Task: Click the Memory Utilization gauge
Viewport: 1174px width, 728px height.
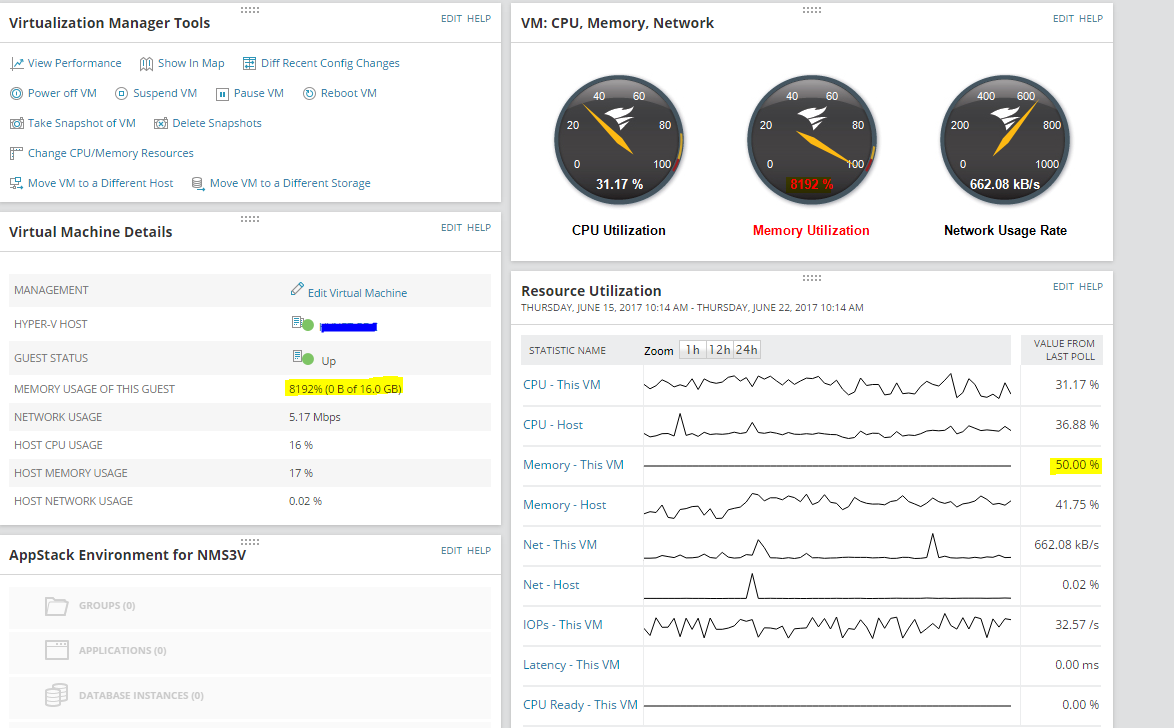Action: (811, 139)
